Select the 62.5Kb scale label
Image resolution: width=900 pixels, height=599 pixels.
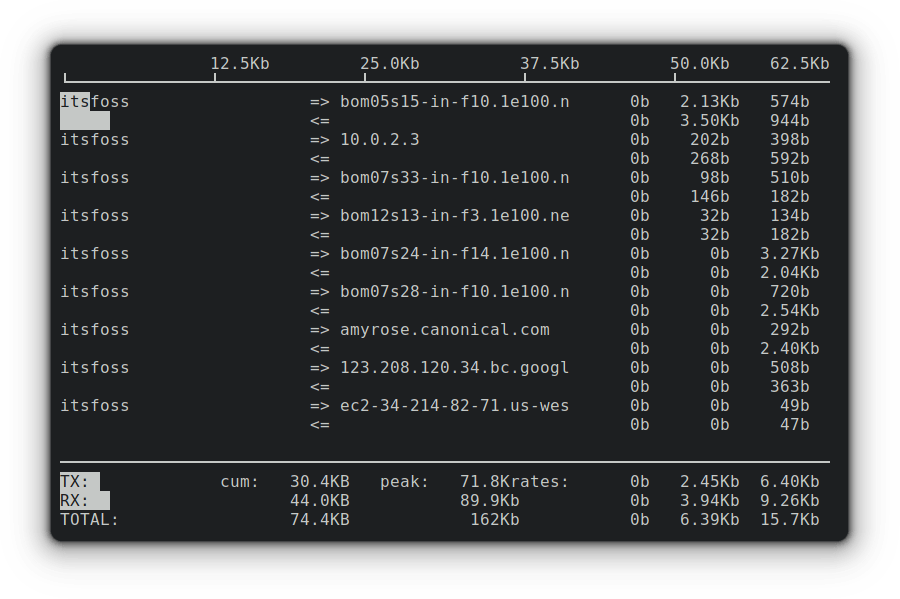point(799,64)
